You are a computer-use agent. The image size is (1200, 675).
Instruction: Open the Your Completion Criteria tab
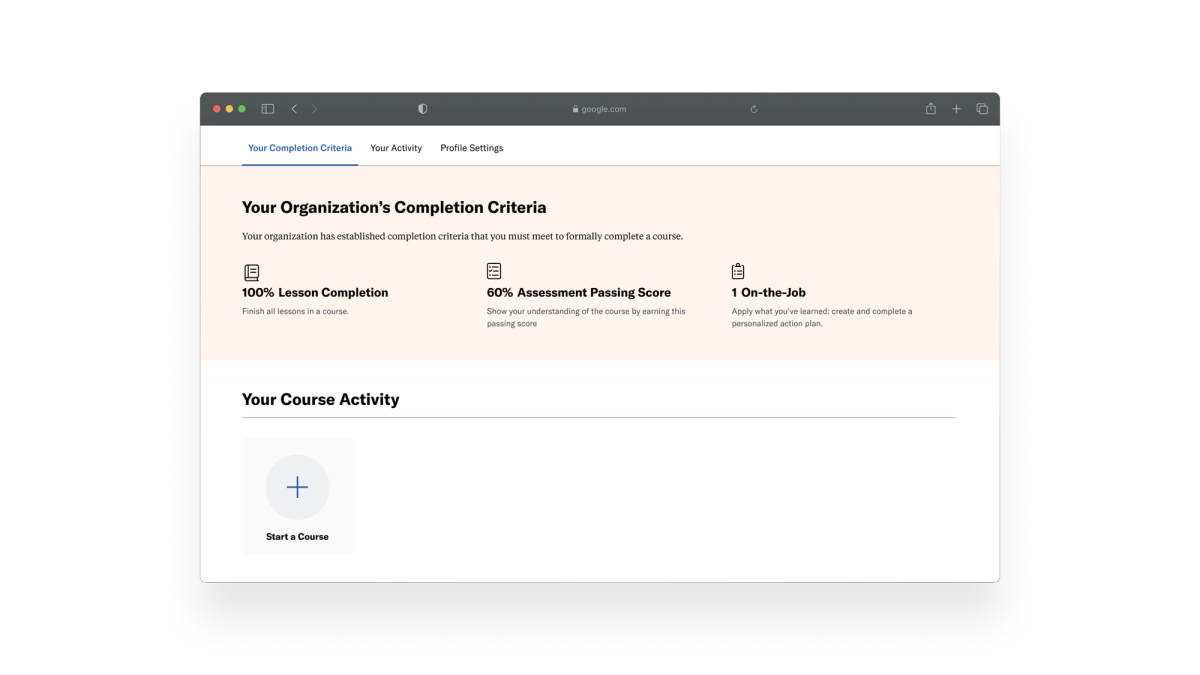click(300, 148)
